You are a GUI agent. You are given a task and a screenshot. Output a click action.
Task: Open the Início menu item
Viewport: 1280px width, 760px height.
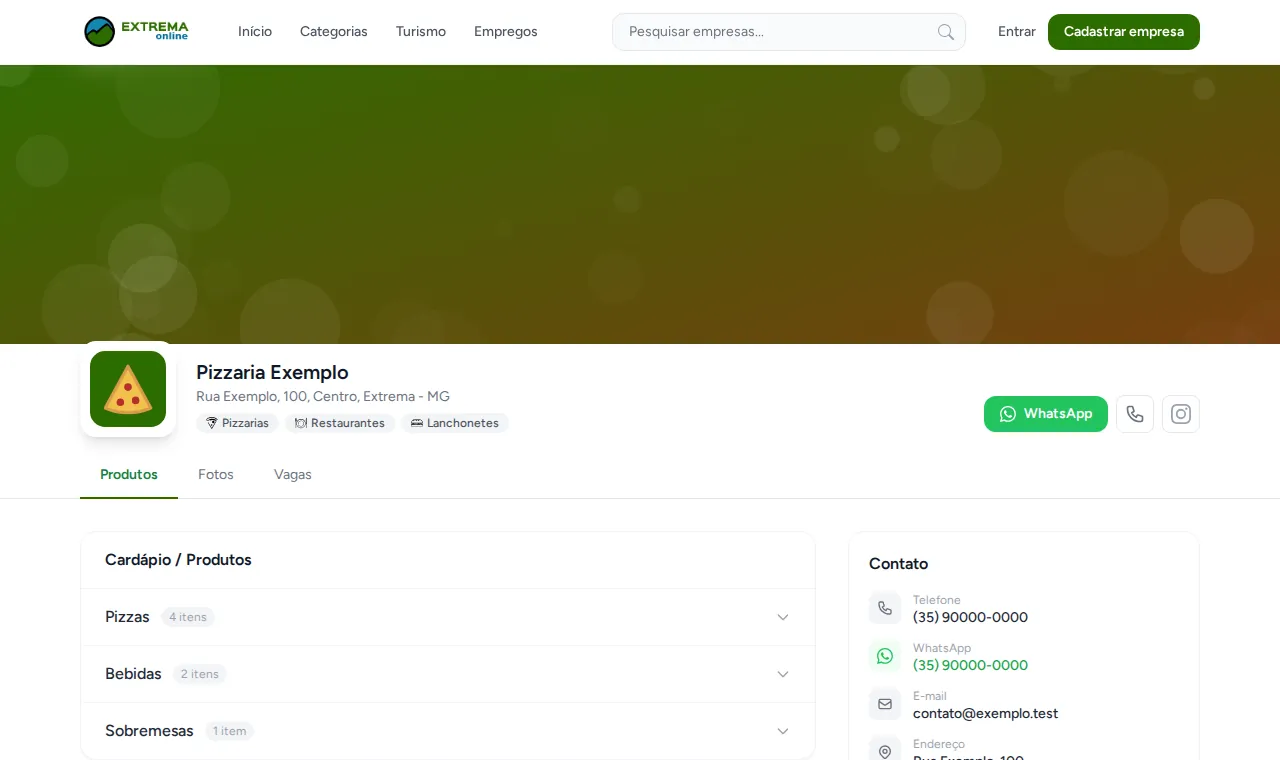[x=255, y=32]
